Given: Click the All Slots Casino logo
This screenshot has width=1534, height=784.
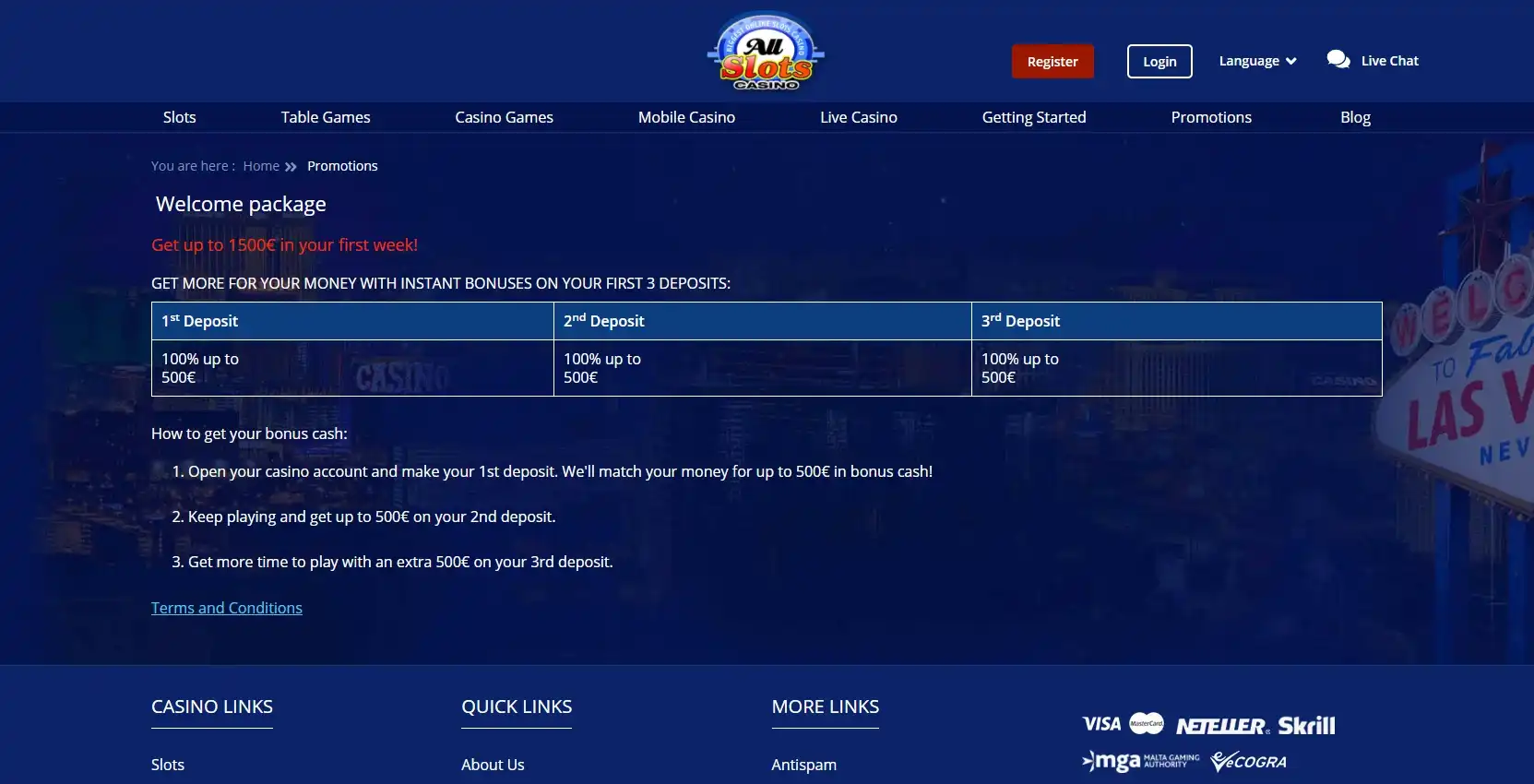Looking at the screenshot, I should tap(766, 53).
